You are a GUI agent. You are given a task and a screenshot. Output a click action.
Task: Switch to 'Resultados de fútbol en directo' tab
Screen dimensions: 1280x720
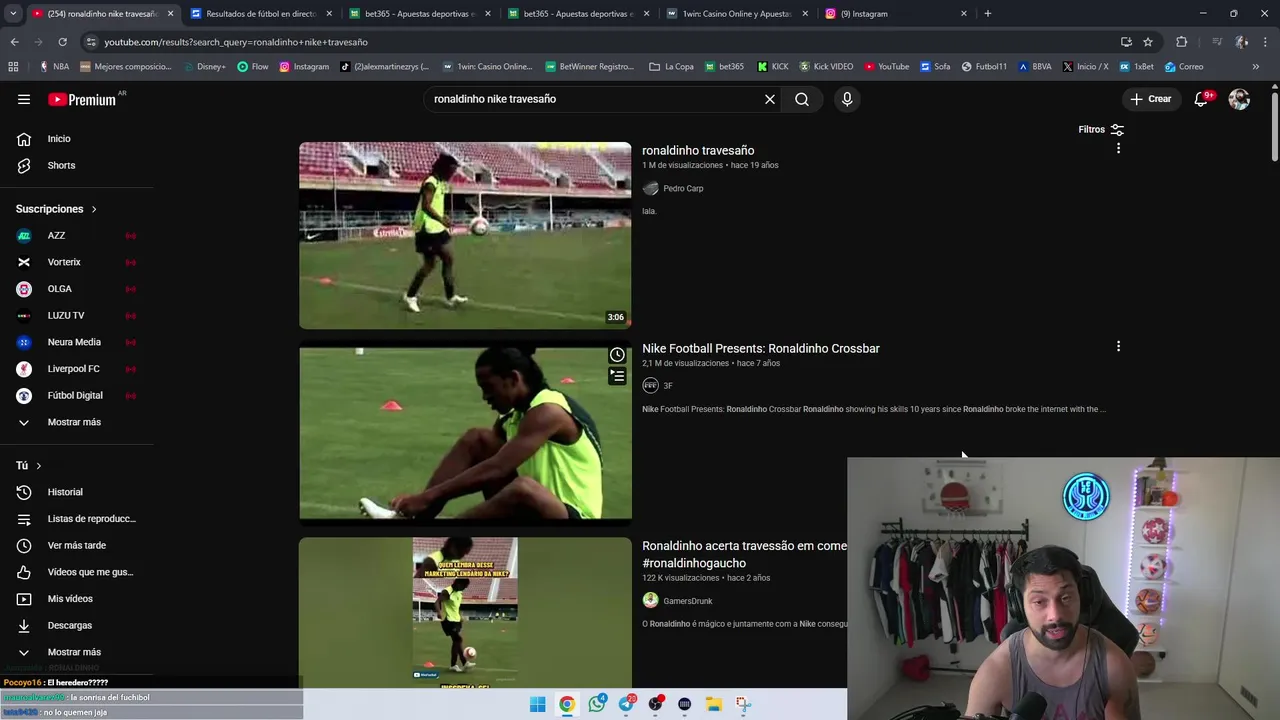pyautogui.click(x=261, y=14)
